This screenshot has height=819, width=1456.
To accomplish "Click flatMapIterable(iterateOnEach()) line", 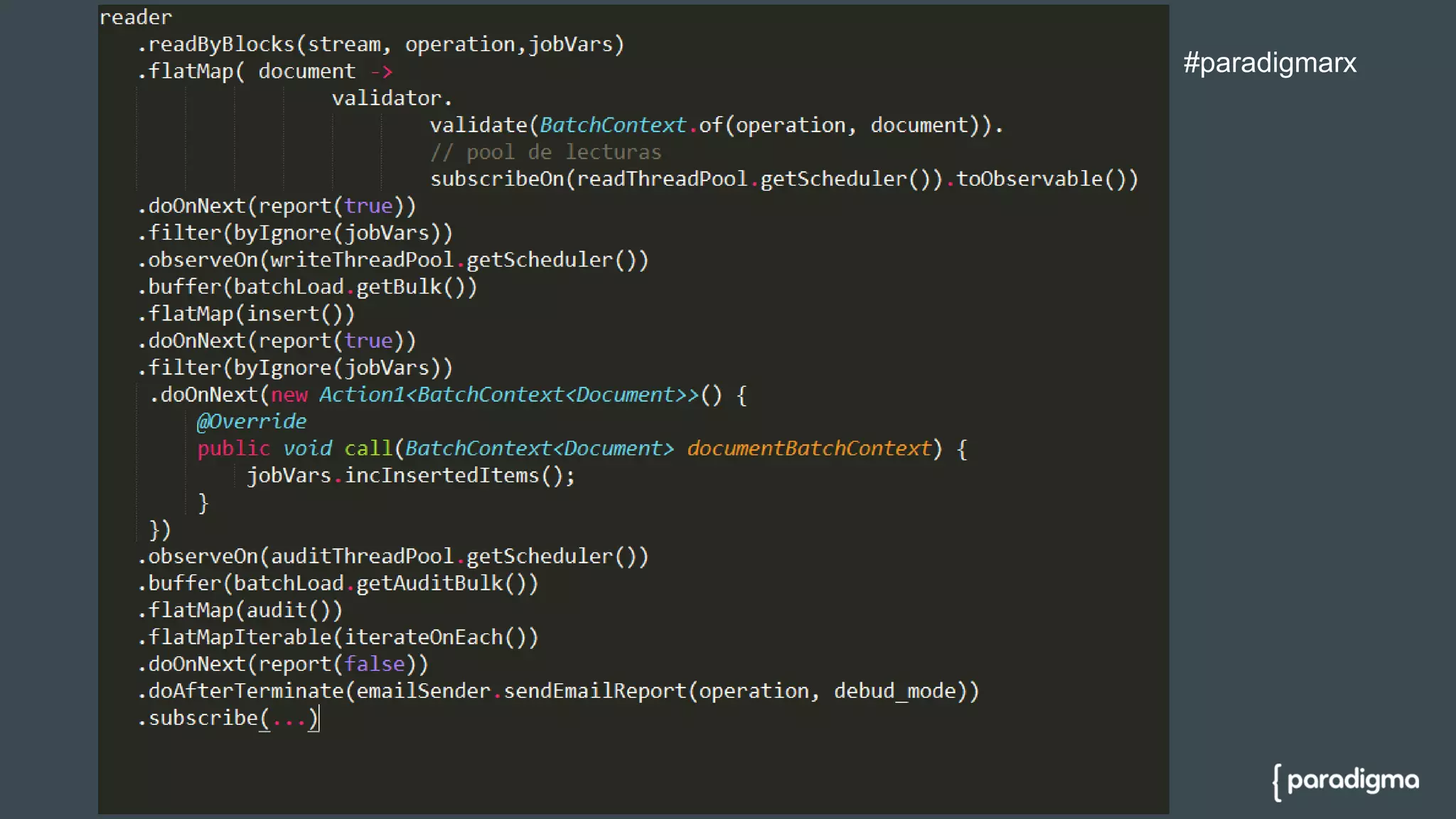I will click(x=338, y=638).
